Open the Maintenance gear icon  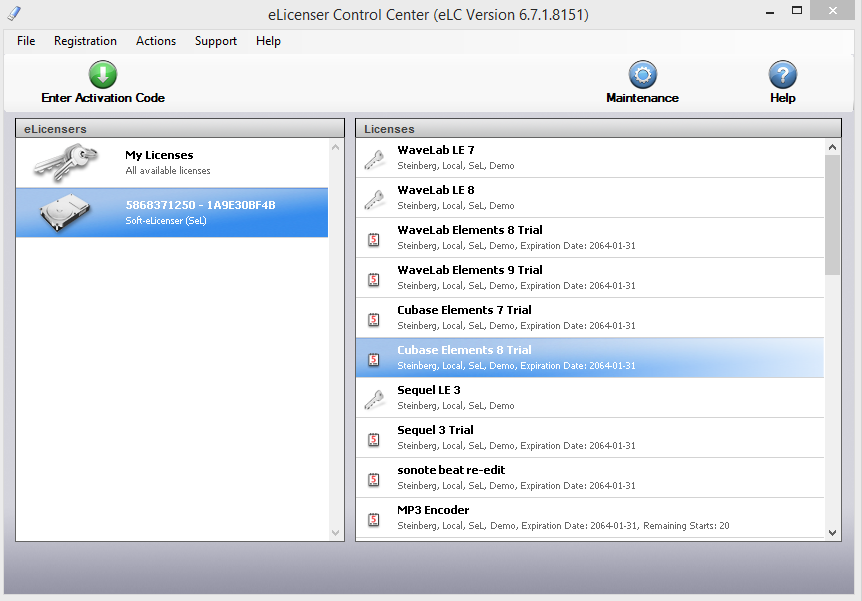pyautogui.click(x=643, y=75)
